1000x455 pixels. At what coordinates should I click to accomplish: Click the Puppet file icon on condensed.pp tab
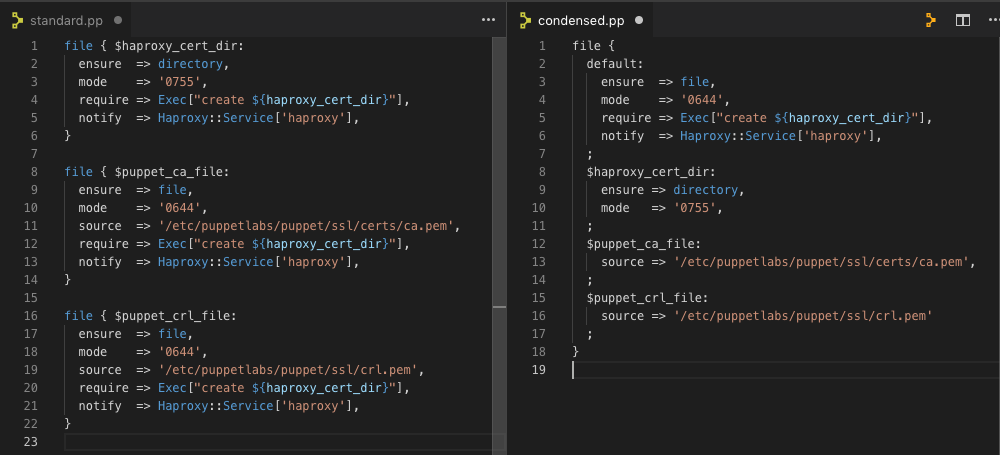pos(526,20)
